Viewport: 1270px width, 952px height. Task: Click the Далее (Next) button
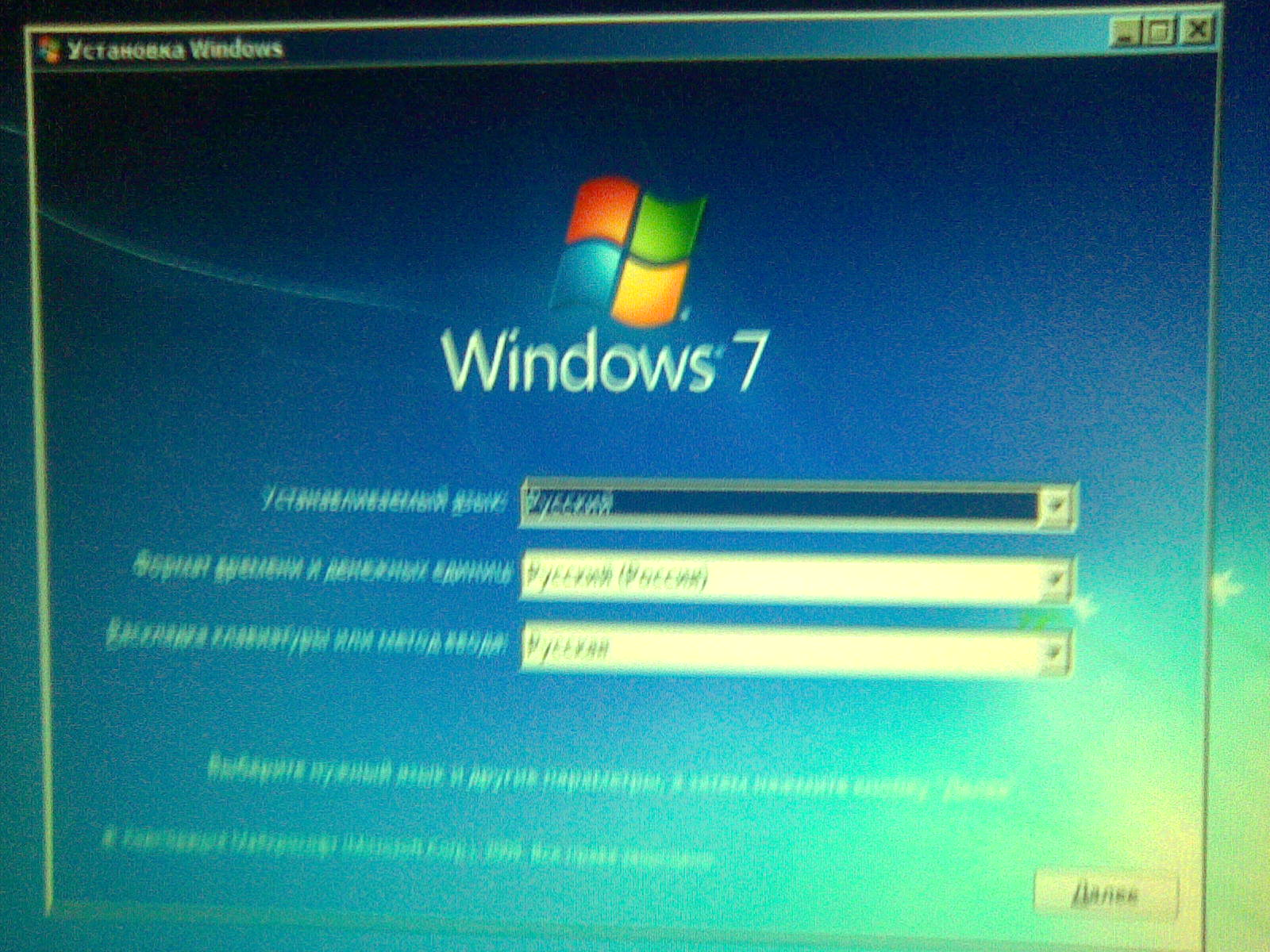pos(1106,893)
